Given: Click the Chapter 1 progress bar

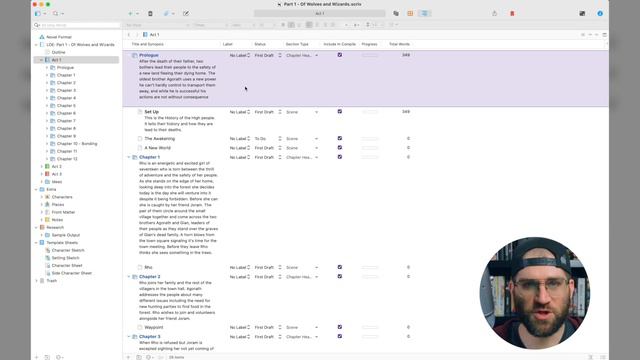Looking at the screenshot, I should coord(370,157).
